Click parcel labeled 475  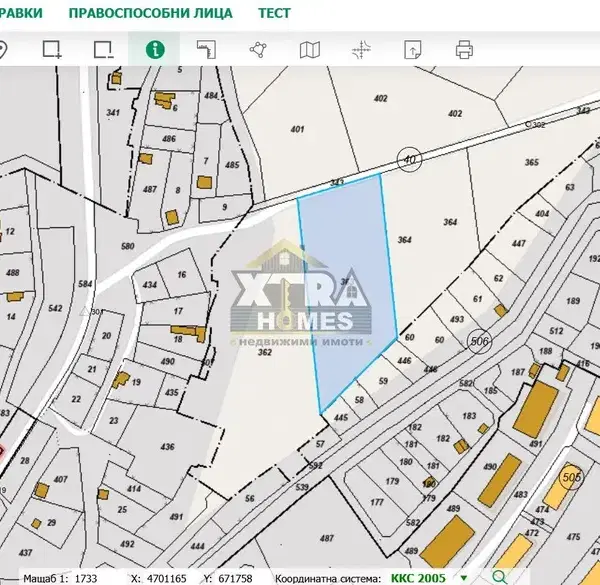573,537
